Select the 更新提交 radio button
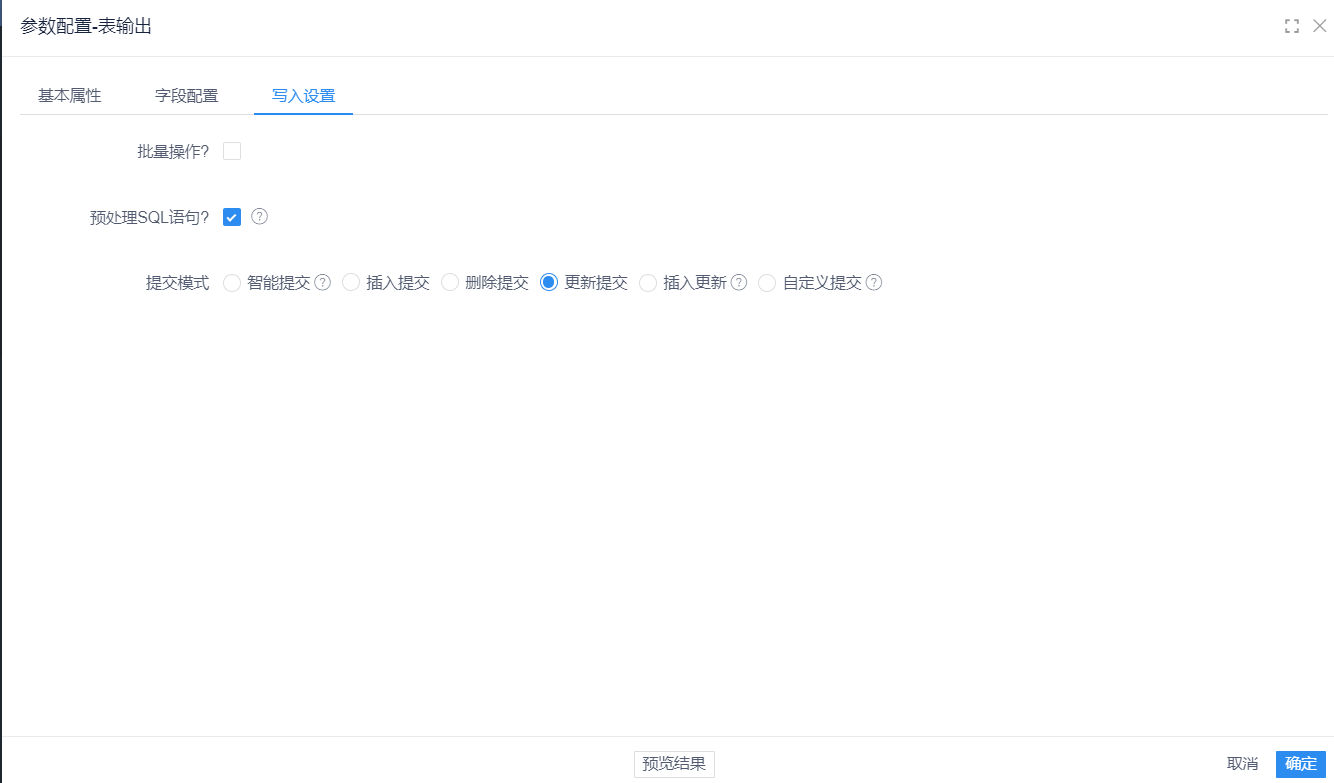Screen dimensions: 1334x783 (549, 283)
